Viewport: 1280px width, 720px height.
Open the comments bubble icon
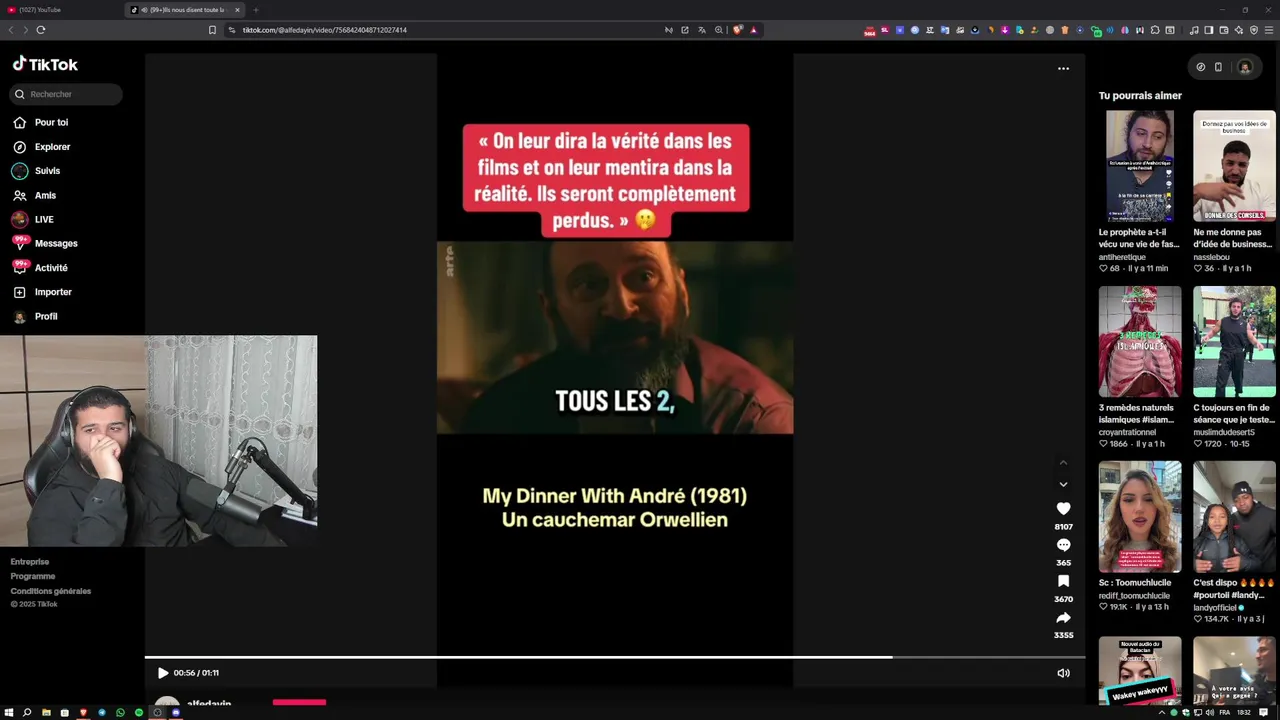(x=1063, y=545)
